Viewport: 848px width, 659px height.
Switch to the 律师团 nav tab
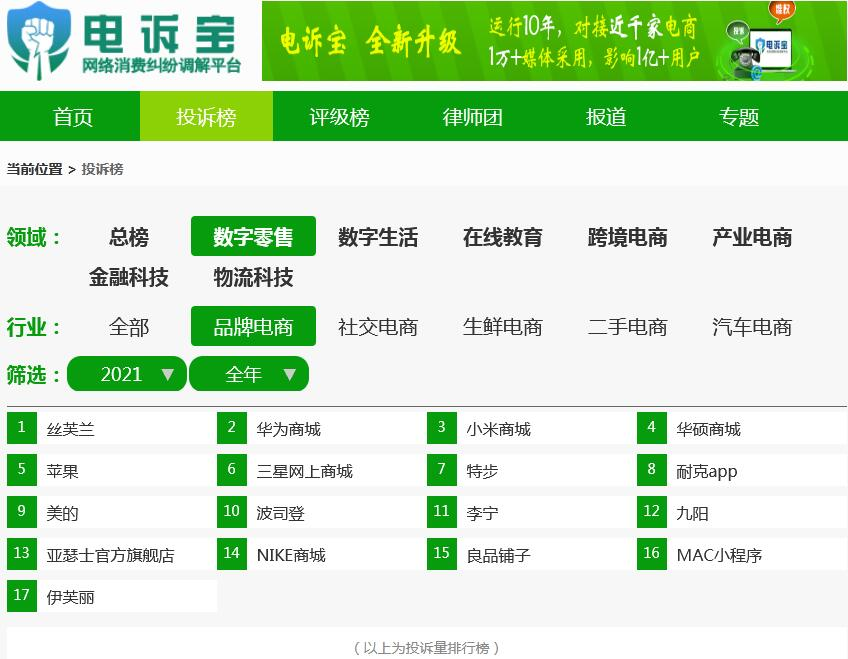473,116
